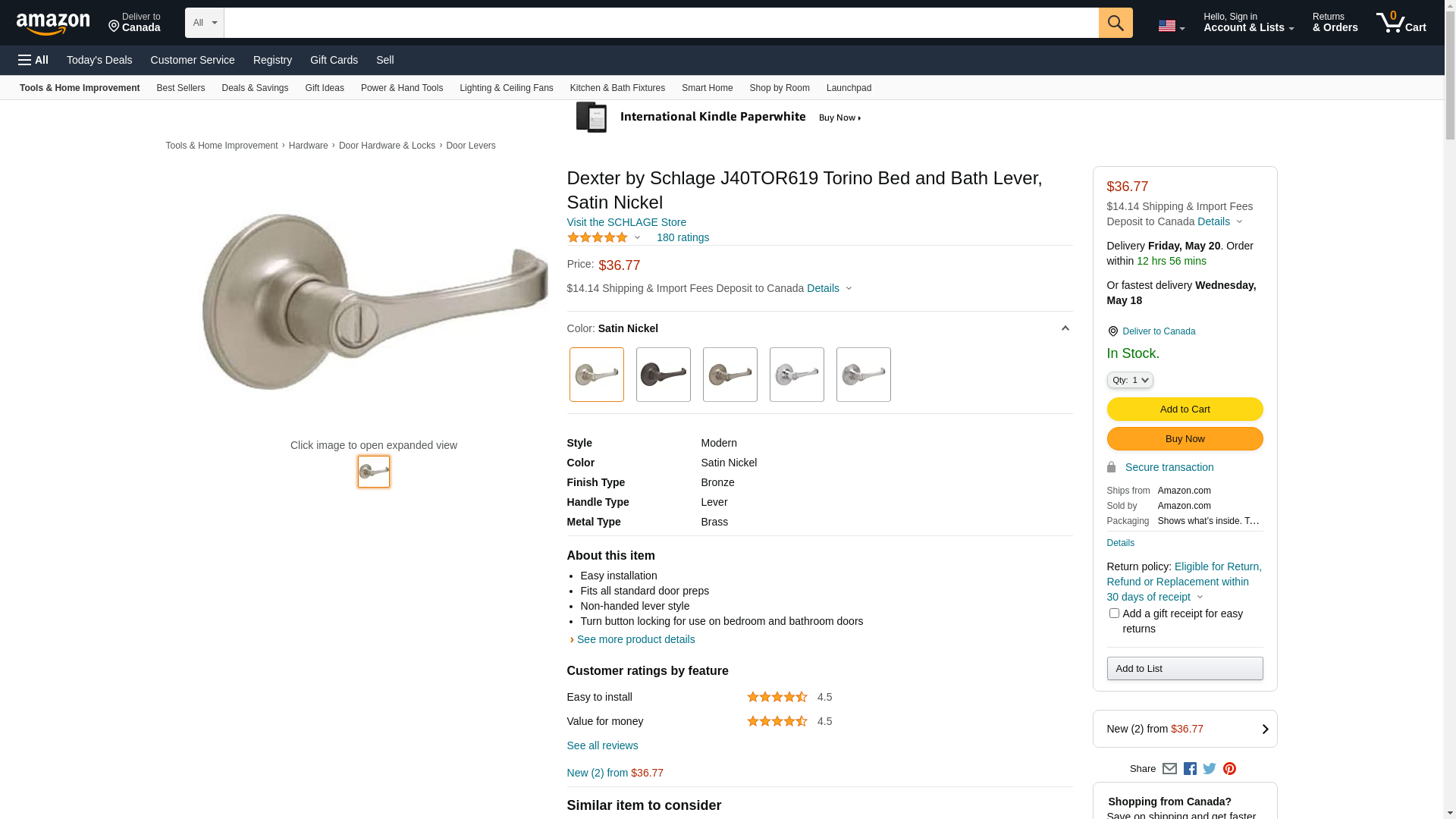Open the quantity dropdown
Screen dimensions: 1456x819
(1129, 380)
